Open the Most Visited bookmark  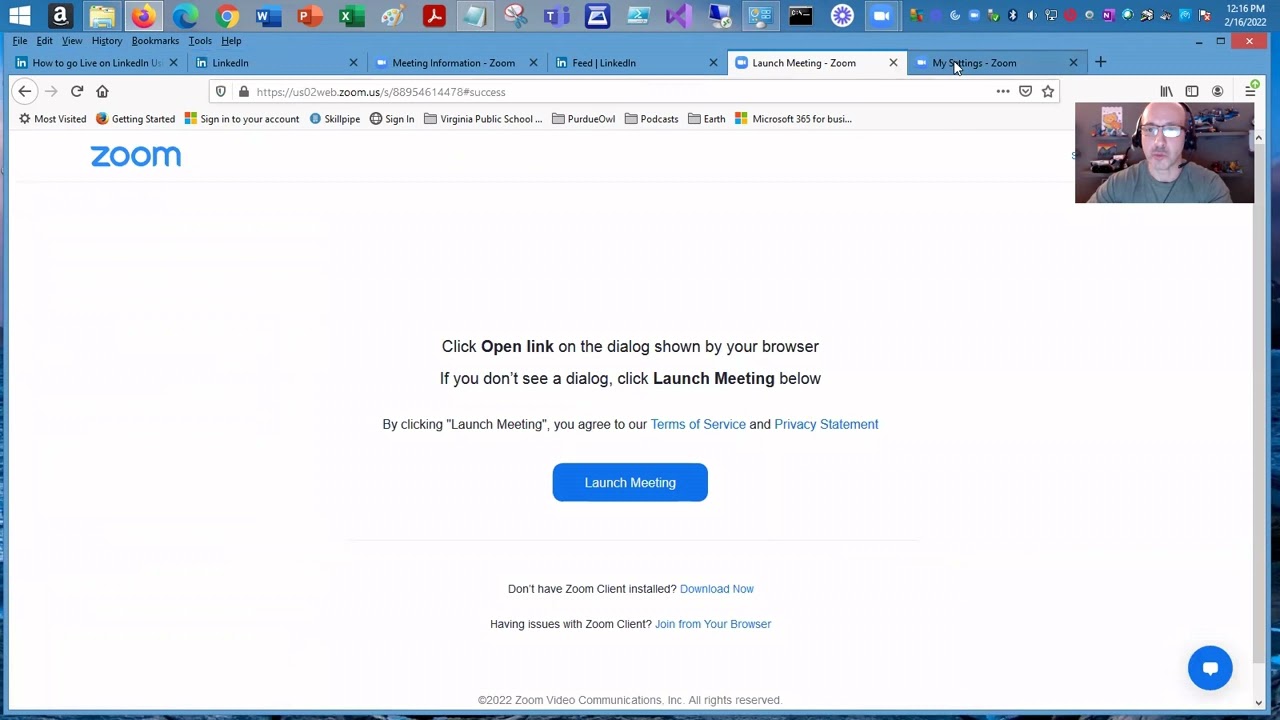pos(52,119)
